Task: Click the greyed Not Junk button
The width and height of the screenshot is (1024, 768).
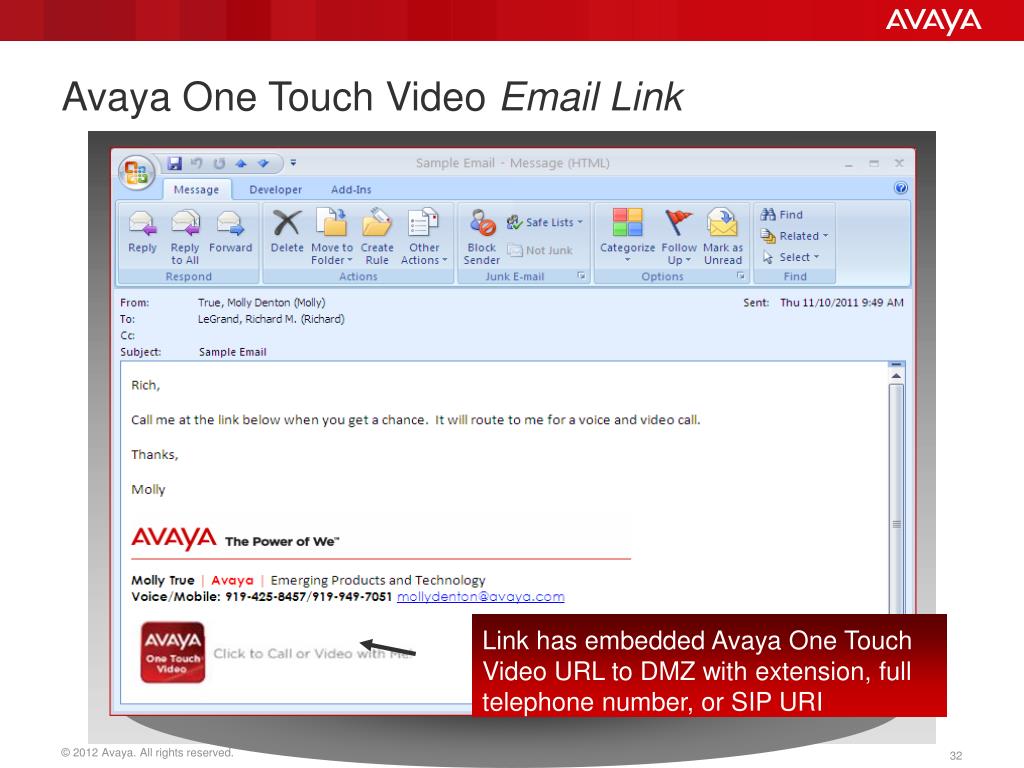Action: pos(540,250)
